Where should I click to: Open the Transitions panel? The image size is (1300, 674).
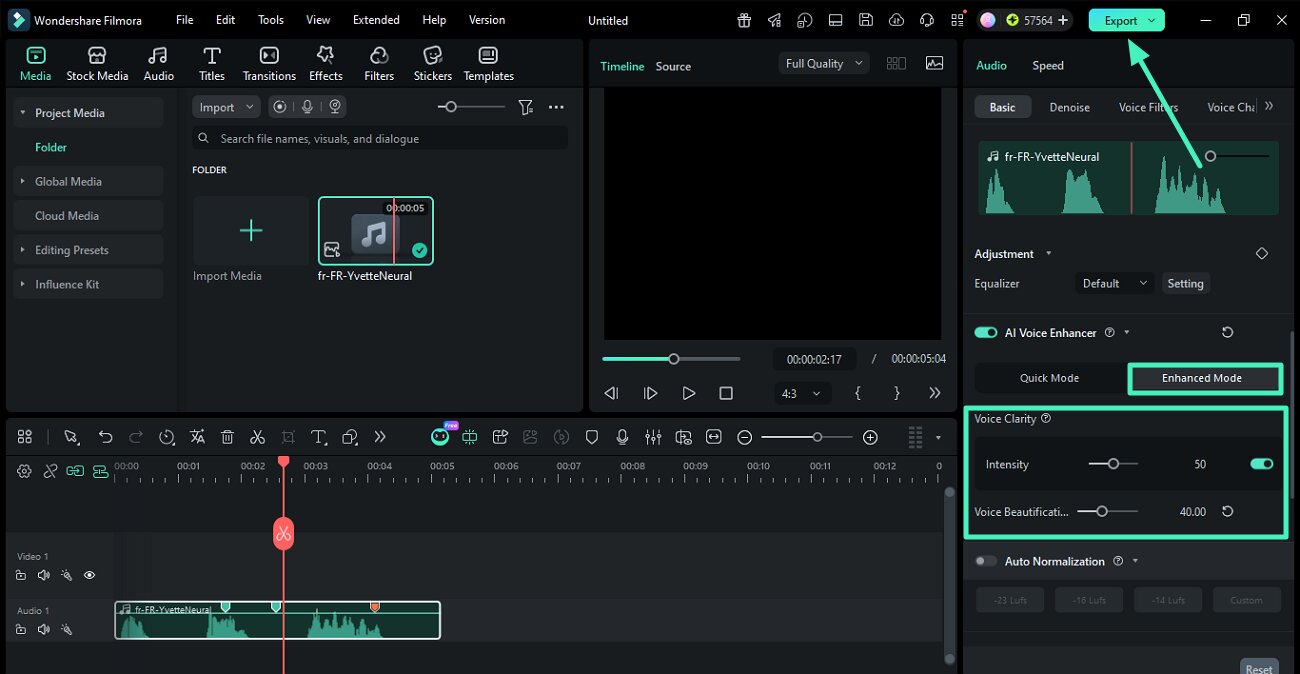click(x=269, y=64)
